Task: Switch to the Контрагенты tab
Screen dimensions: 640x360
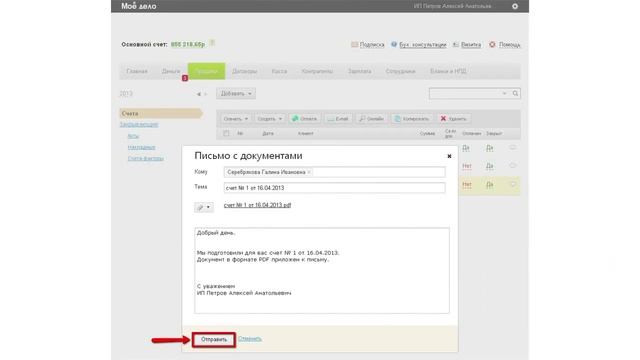Action: coord(317,71)
